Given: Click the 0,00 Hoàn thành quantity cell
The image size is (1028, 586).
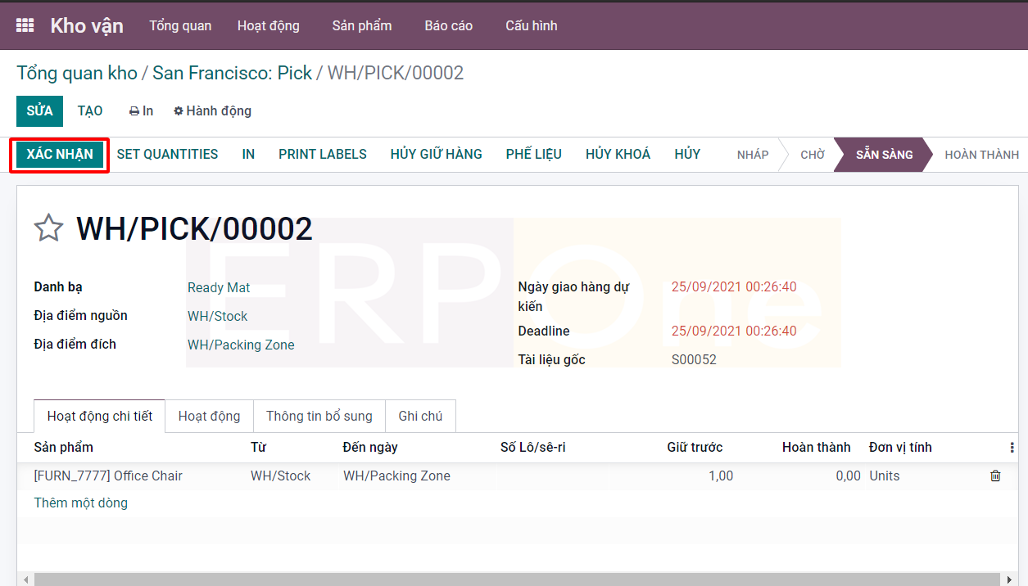Looking at the screenshot, I should pos(848,476).
